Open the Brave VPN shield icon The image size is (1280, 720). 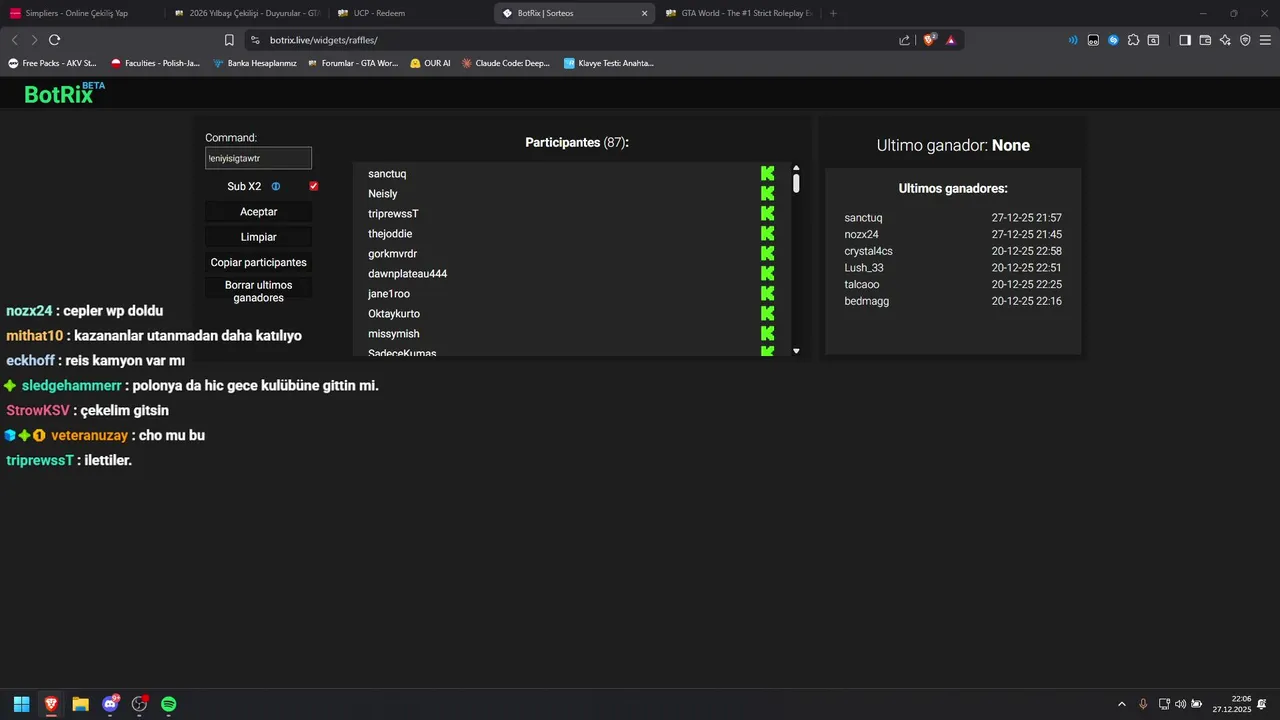[1245, 40]
